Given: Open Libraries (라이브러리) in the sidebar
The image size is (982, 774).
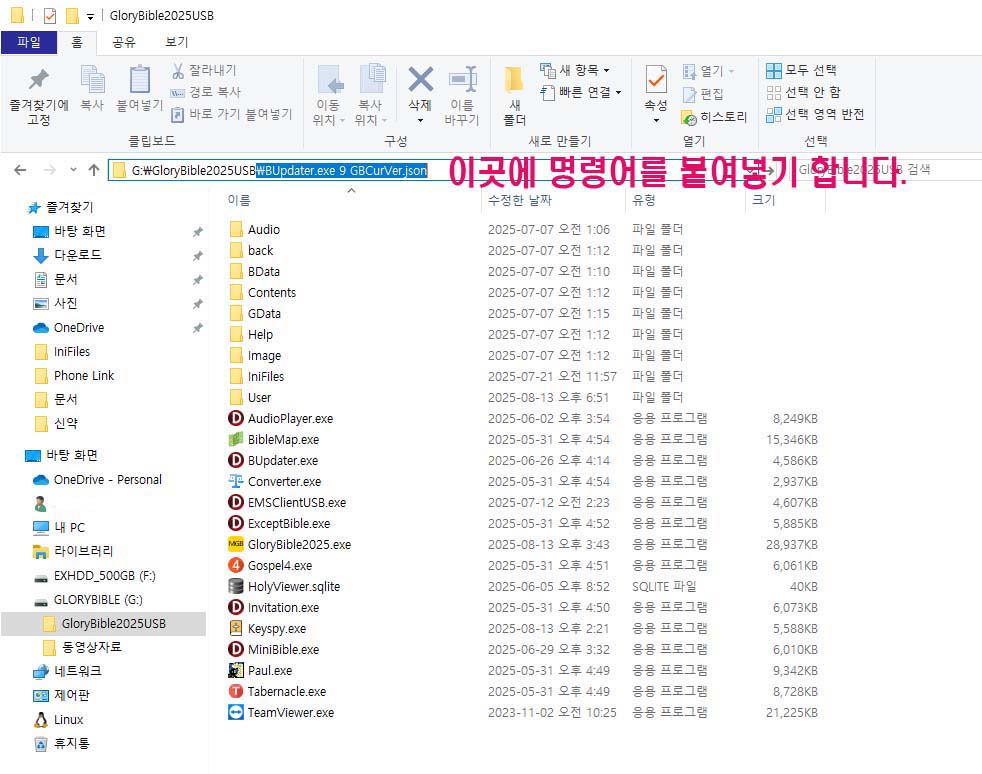Looking at the screenshot, I should pos(73,551).
